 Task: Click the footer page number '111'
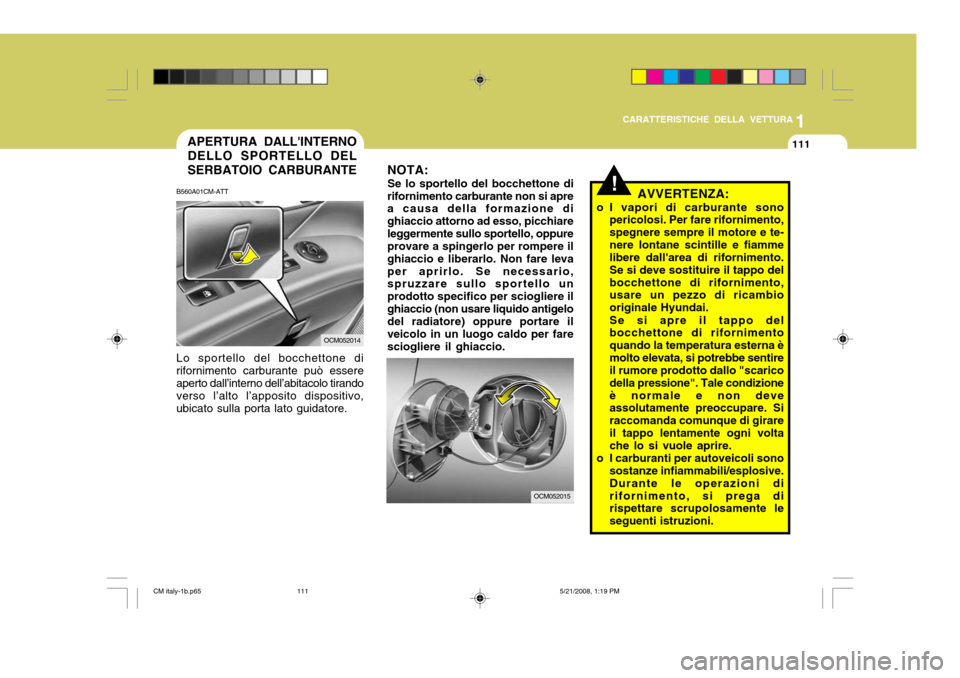pos(302,591)
